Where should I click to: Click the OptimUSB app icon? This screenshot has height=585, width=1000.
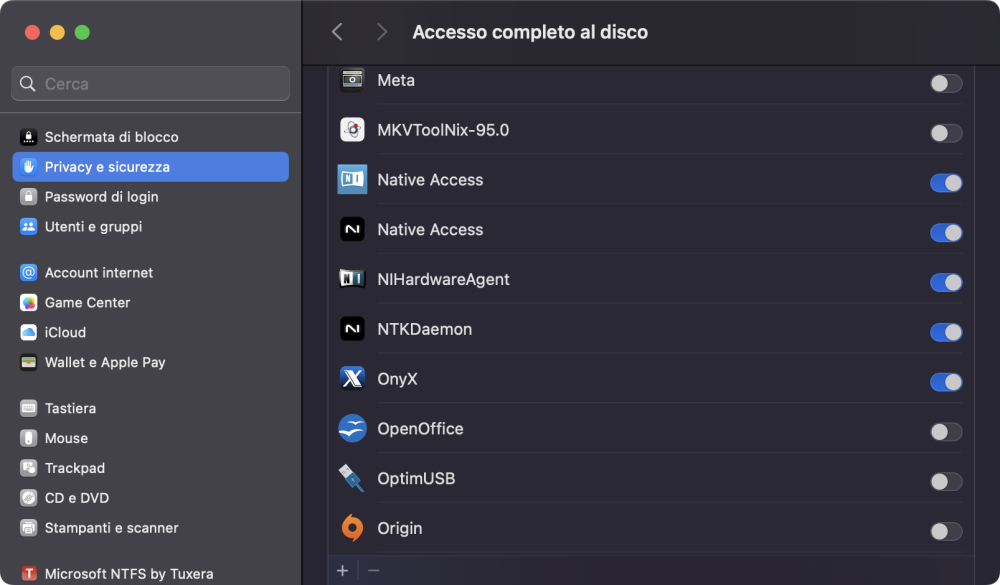[352, 478]
